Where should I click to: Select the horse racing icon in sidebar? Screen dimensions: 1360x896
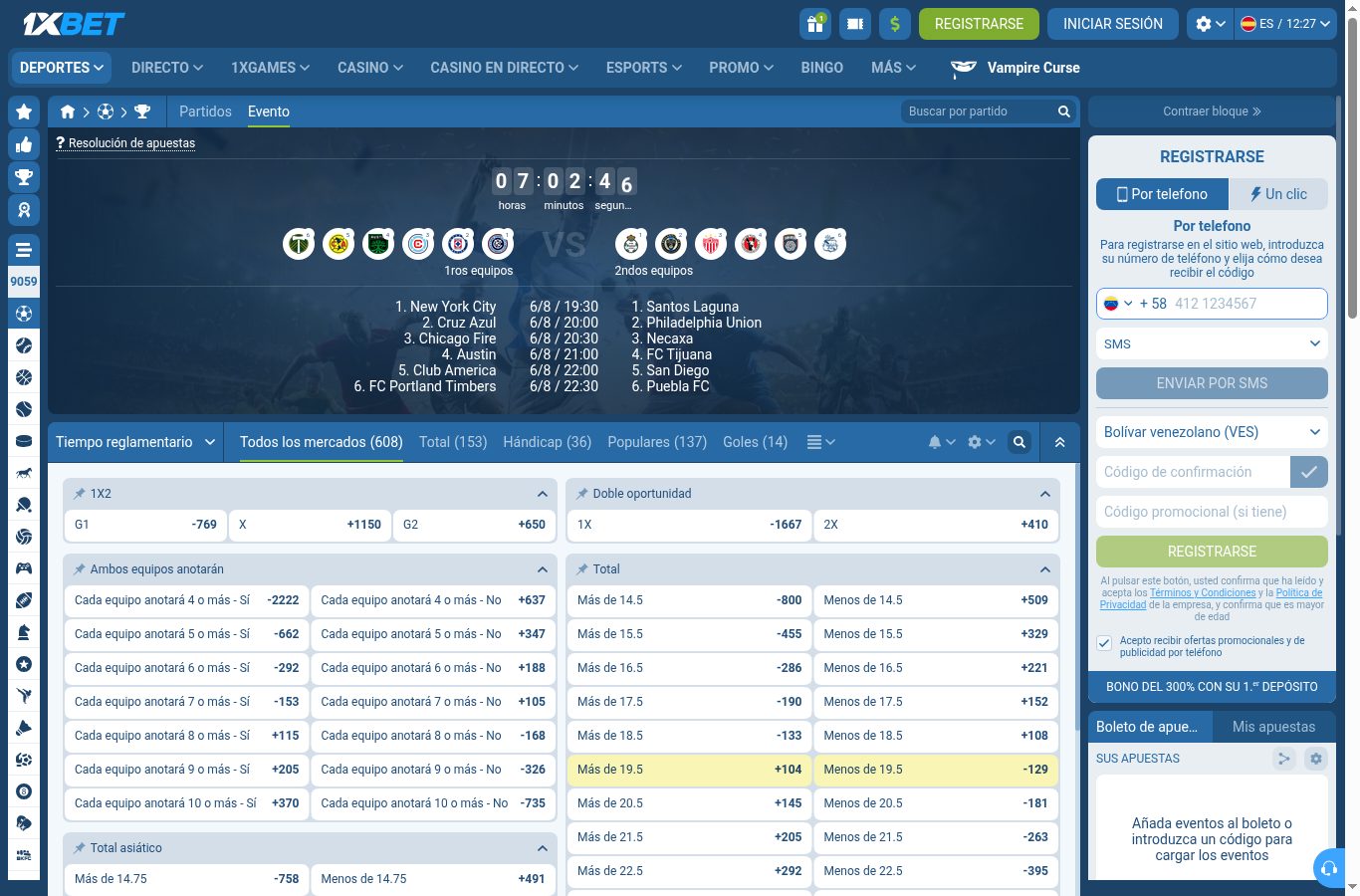[24, 473]
